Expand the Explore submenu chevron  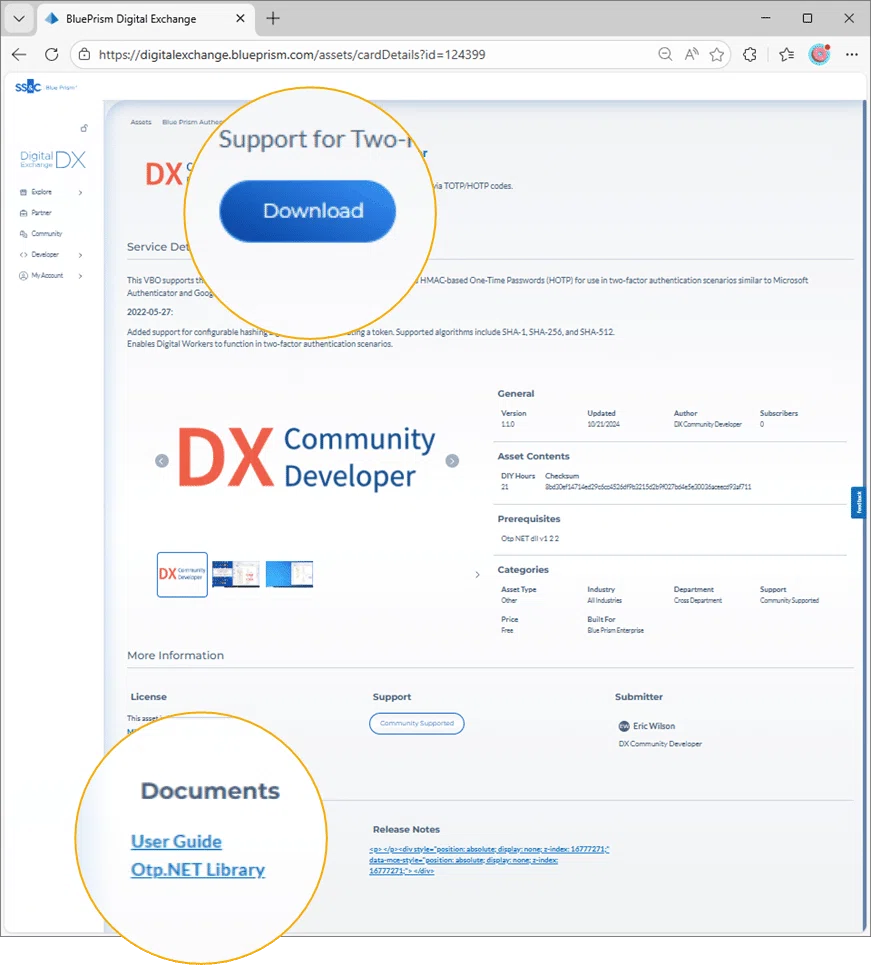pyautogui.click(x=81, y=193)
